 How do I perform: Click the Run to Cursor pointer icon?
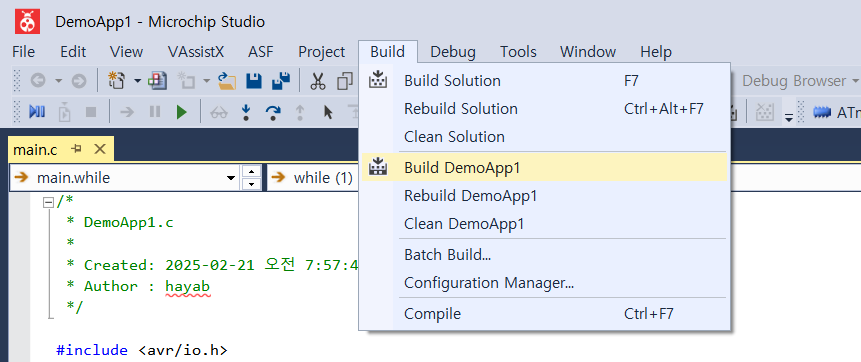[x=328, y=112]
